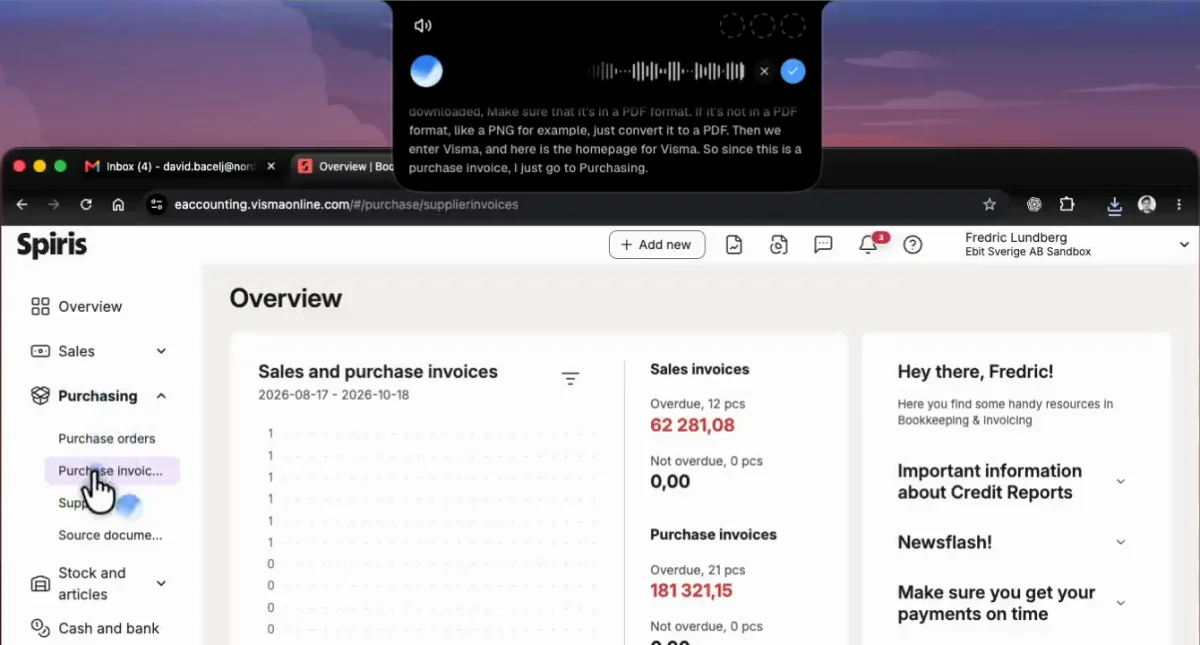1200x645 pixels.
Task: Click the Purchase invoices heading
Action: 713,534
